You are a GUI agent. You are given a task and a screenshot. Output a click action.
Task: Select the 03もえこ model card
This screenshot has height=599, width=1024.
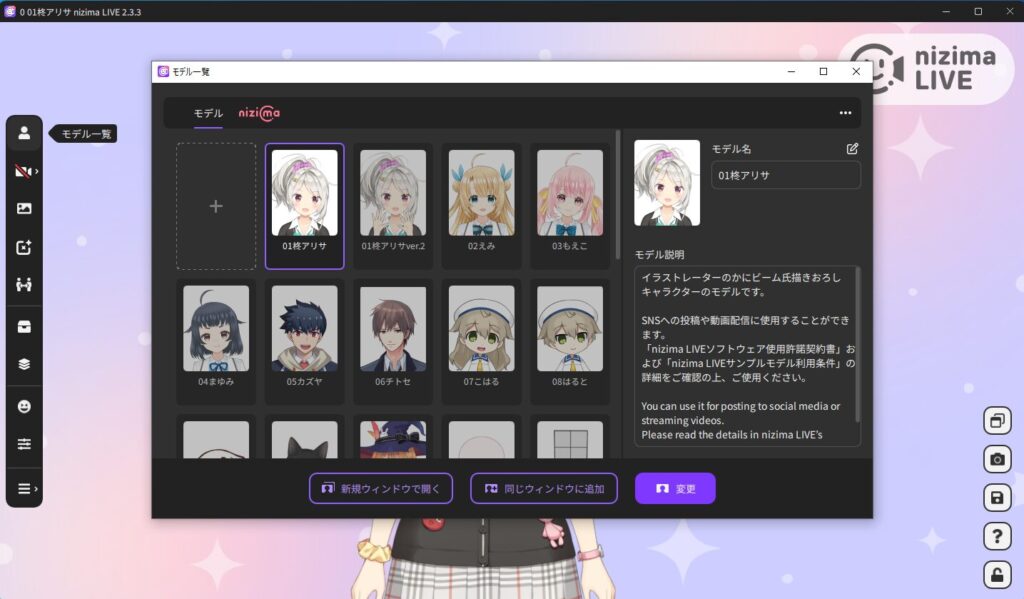pos(569,206)
